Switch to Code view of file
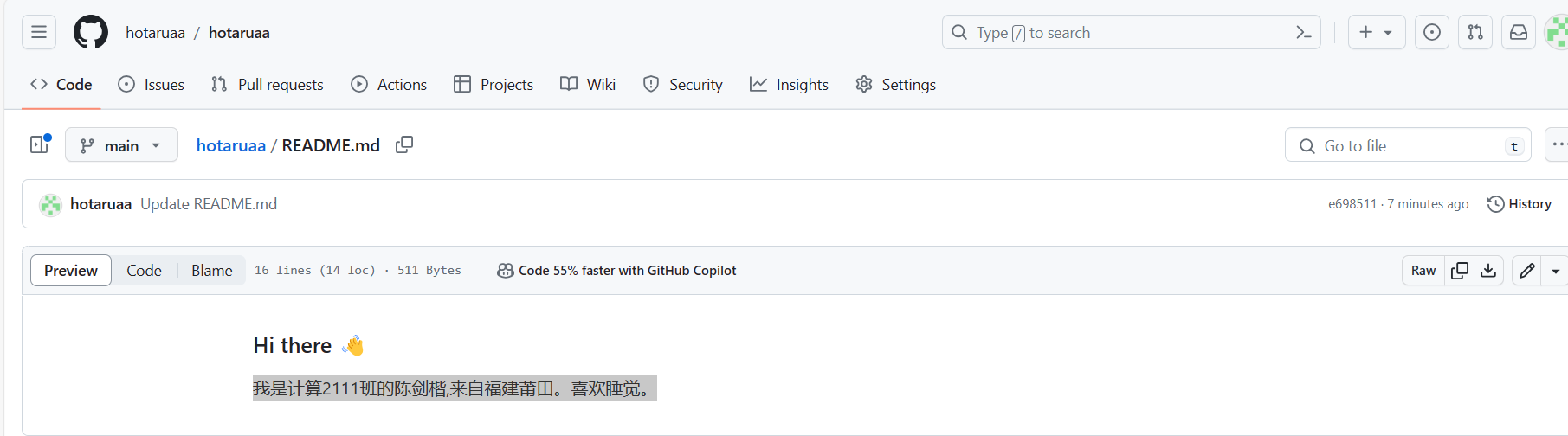Image resolution: width=1568 pixels, height=436 pixels. [144, 271]
